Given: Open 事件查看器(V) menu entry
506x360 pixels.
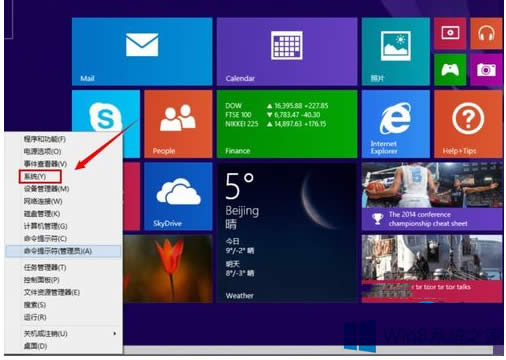Looking at the screenshot, I should click(x=63, y=164).
